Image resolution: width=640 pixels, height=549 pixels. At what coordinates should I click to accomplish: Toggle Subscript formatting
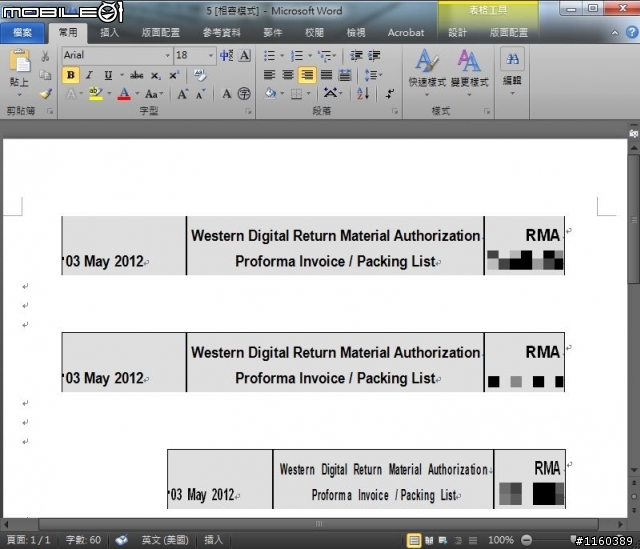[156, 76]
